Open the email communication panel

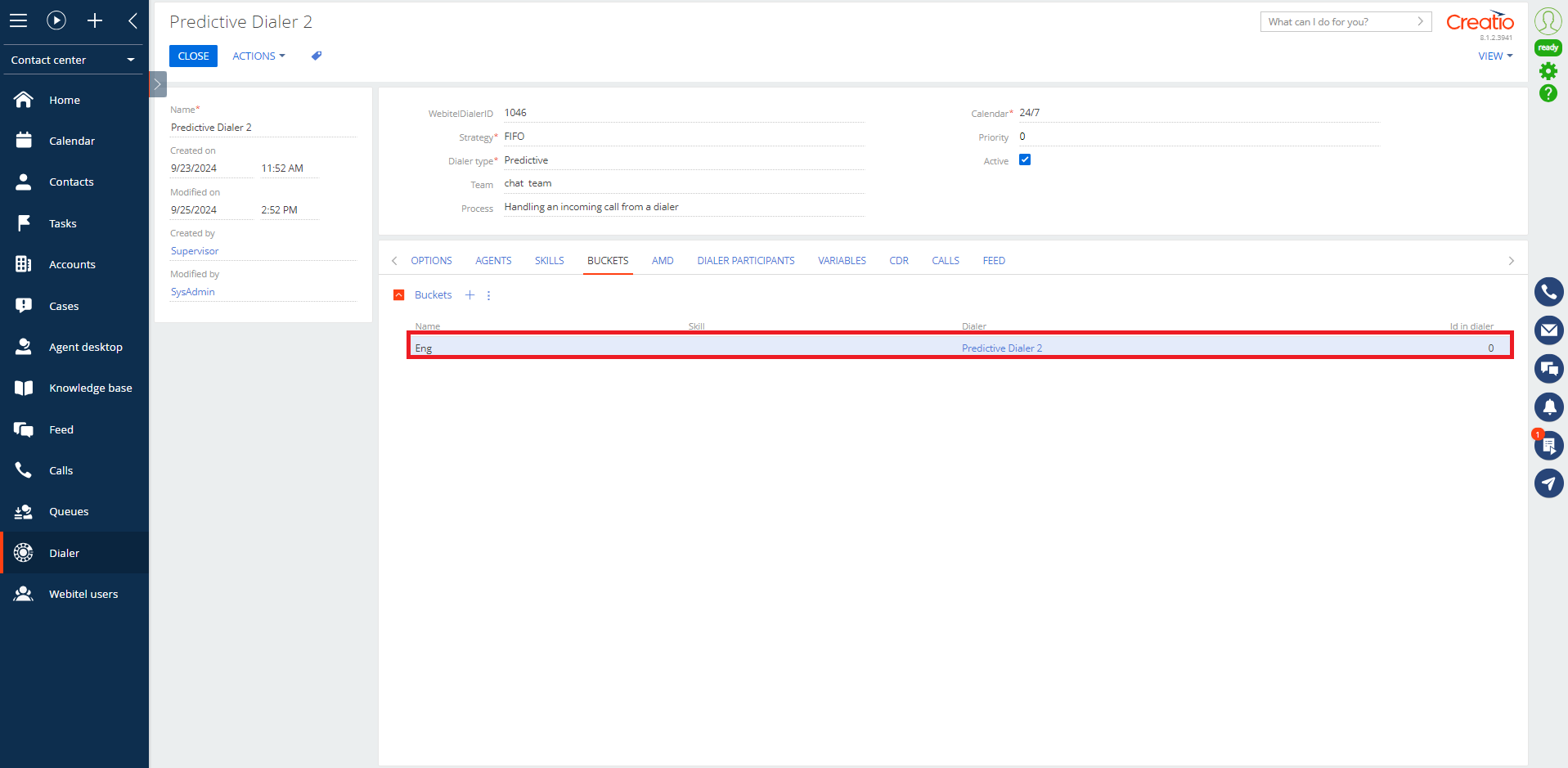pyautogui.click(x=1548, y=330)
